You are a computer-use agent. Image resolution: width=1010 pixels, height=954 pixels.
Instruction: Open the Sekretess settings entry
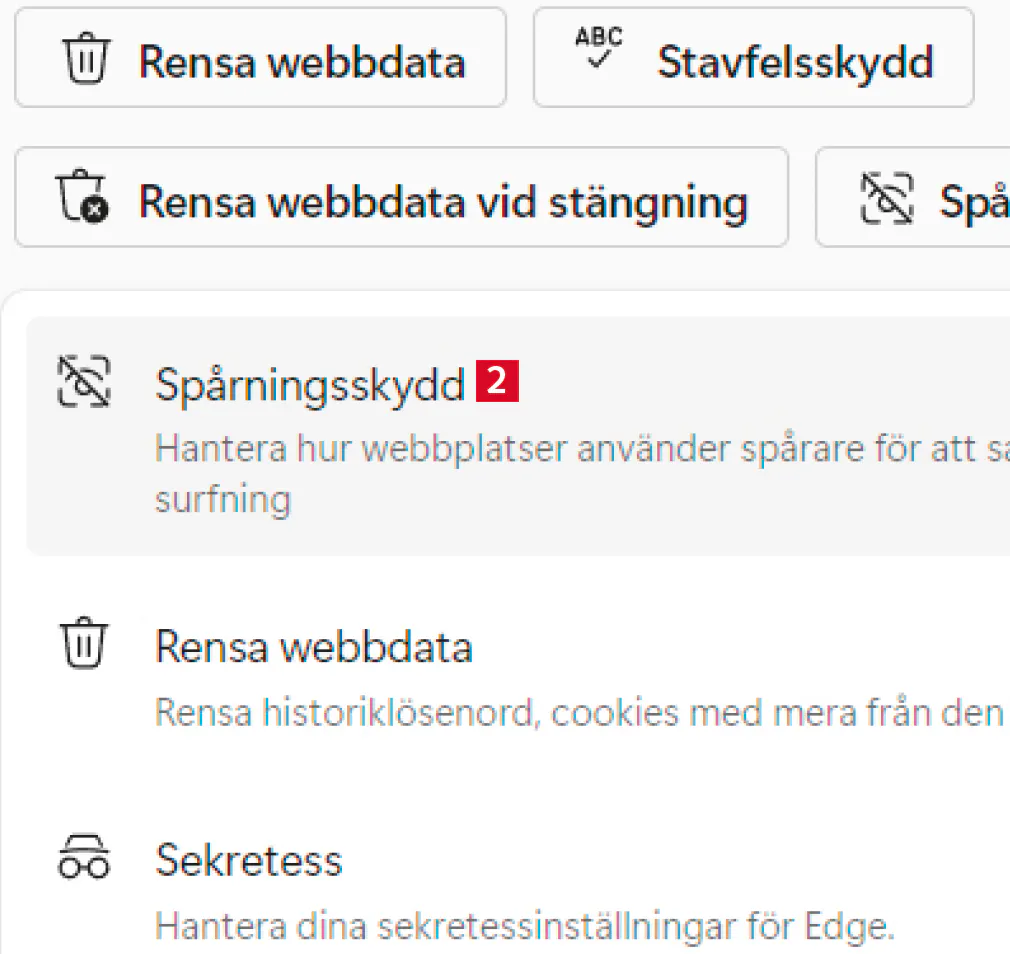[x=249, y=861]
